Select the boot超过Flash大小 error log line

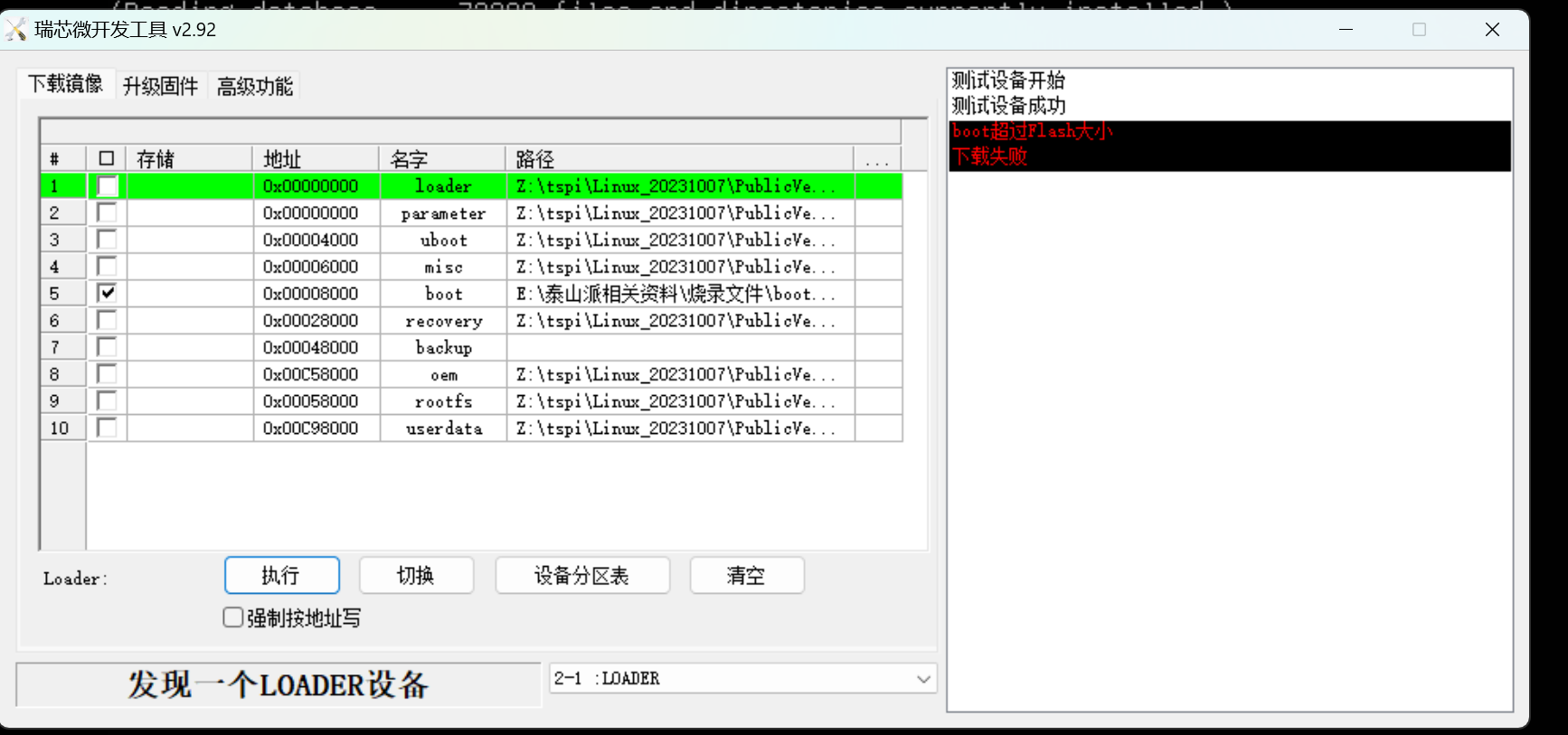(x=1031, y=132)
